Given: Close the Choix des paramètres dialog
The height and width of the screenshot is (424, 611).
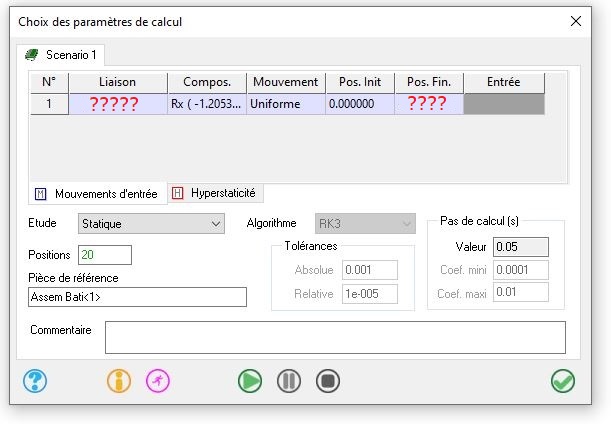Looking at the screenshot, I should tap(575, 21).
